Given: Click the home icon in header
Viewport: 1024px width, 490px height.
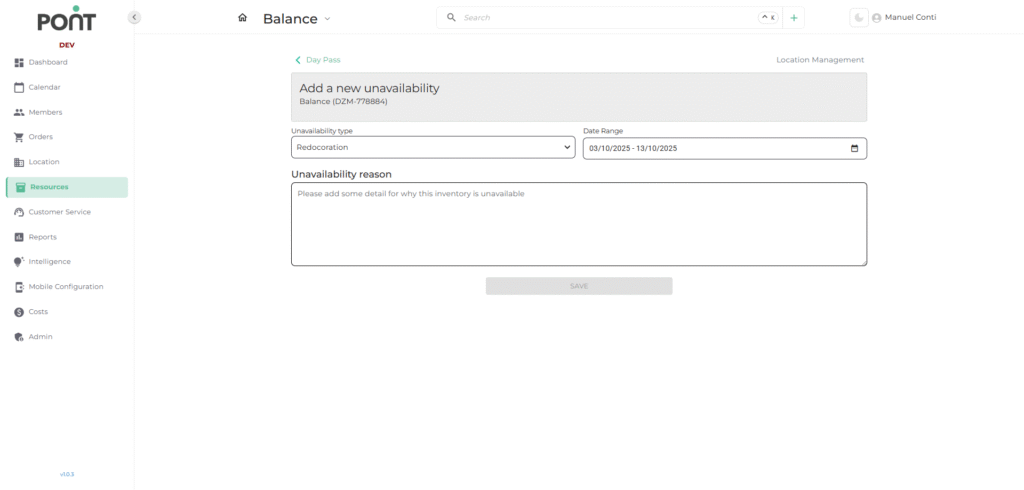Looking at the screenshot, I should click(x=242, y=18).
